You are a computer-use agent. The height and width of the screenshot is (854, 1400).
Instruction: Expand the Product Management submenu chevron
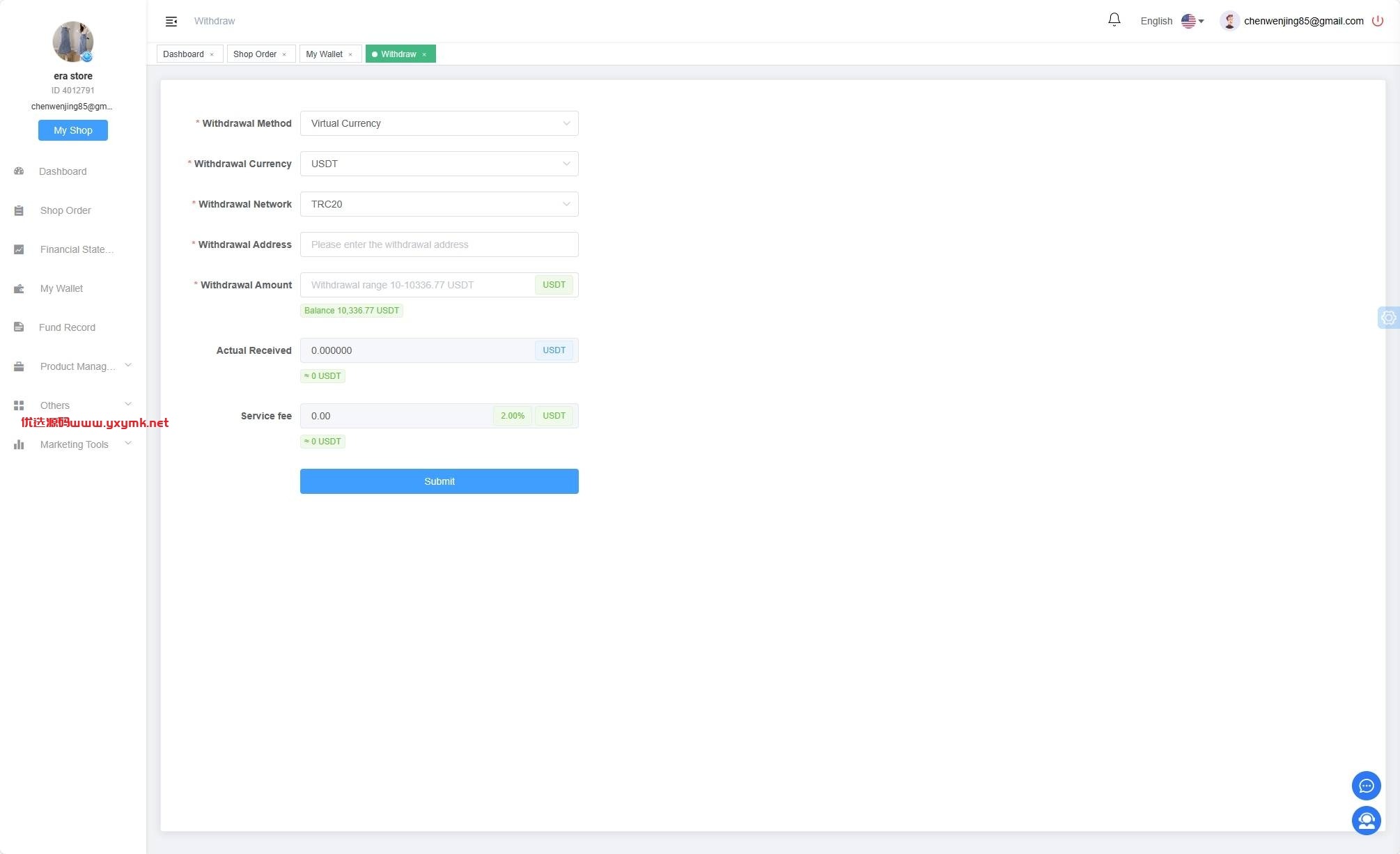coord(128,365)
